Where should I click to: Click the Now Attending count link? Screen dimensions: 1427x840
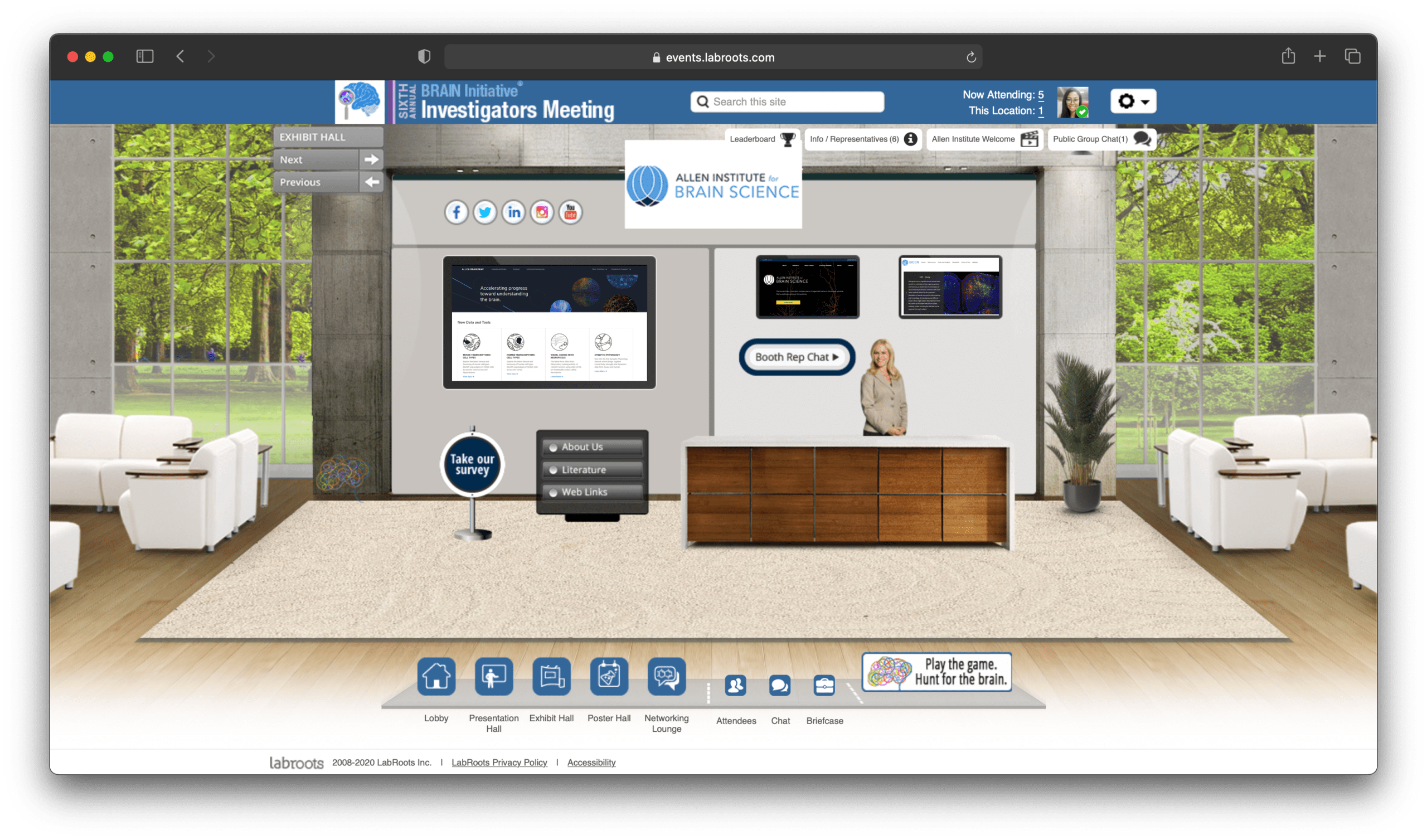click(x=1041, y=95)
